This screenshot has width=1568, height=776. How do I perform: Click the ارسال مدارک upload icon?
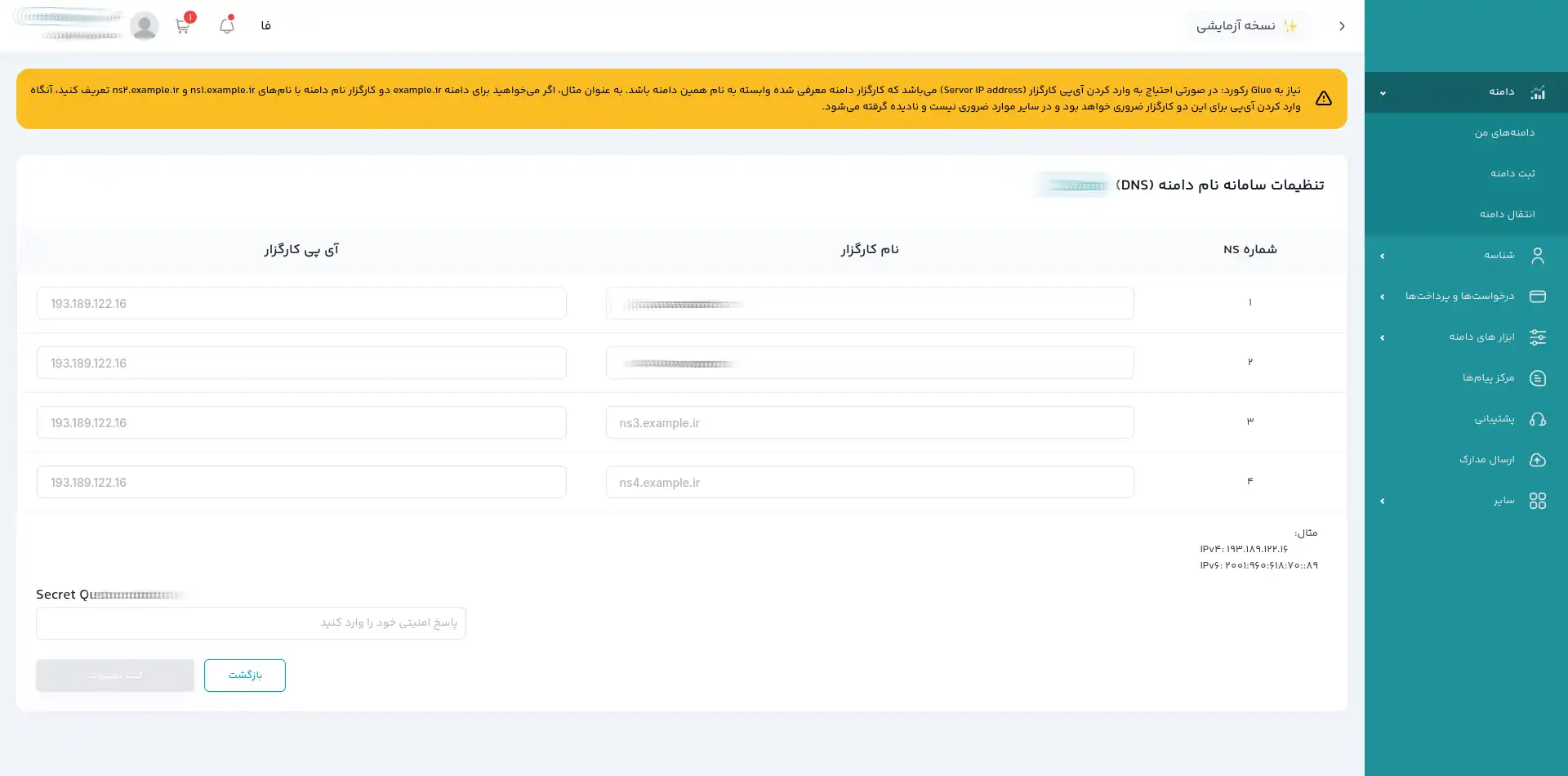1537,460
